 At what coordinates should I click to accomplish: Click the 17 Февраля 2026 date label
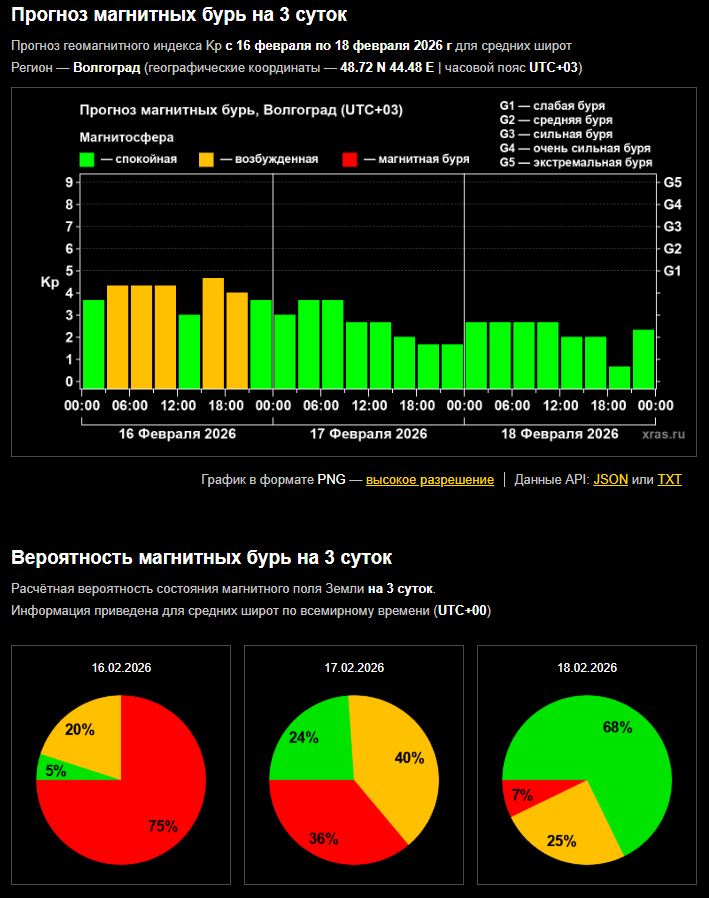[x=369, y=434]
